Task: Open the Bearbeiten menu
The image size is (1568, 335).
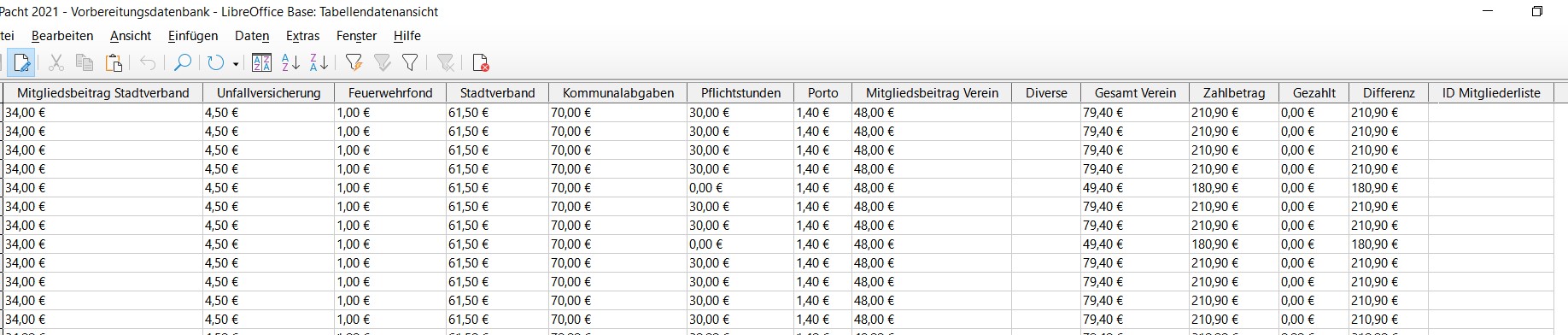Action: click(x=62, y=36)
